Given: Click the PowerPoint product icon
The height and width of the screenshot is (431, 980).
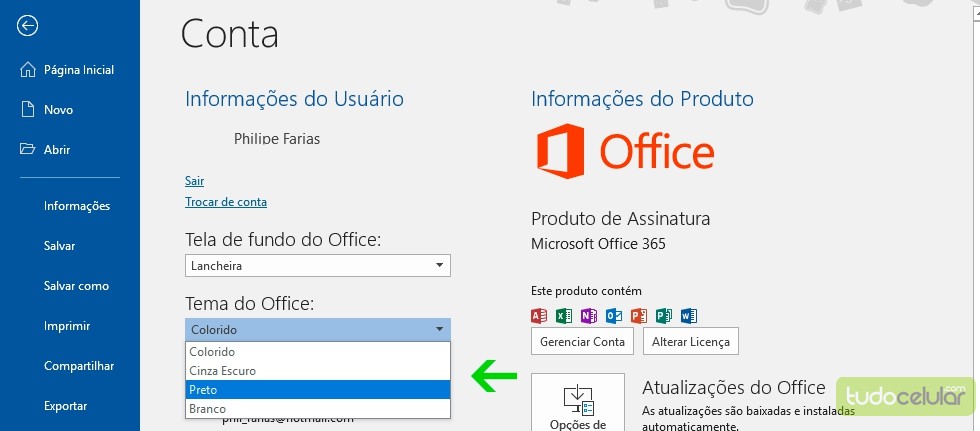Looking at the screenshot, I should pyautogui.click(x=639, y=316).
